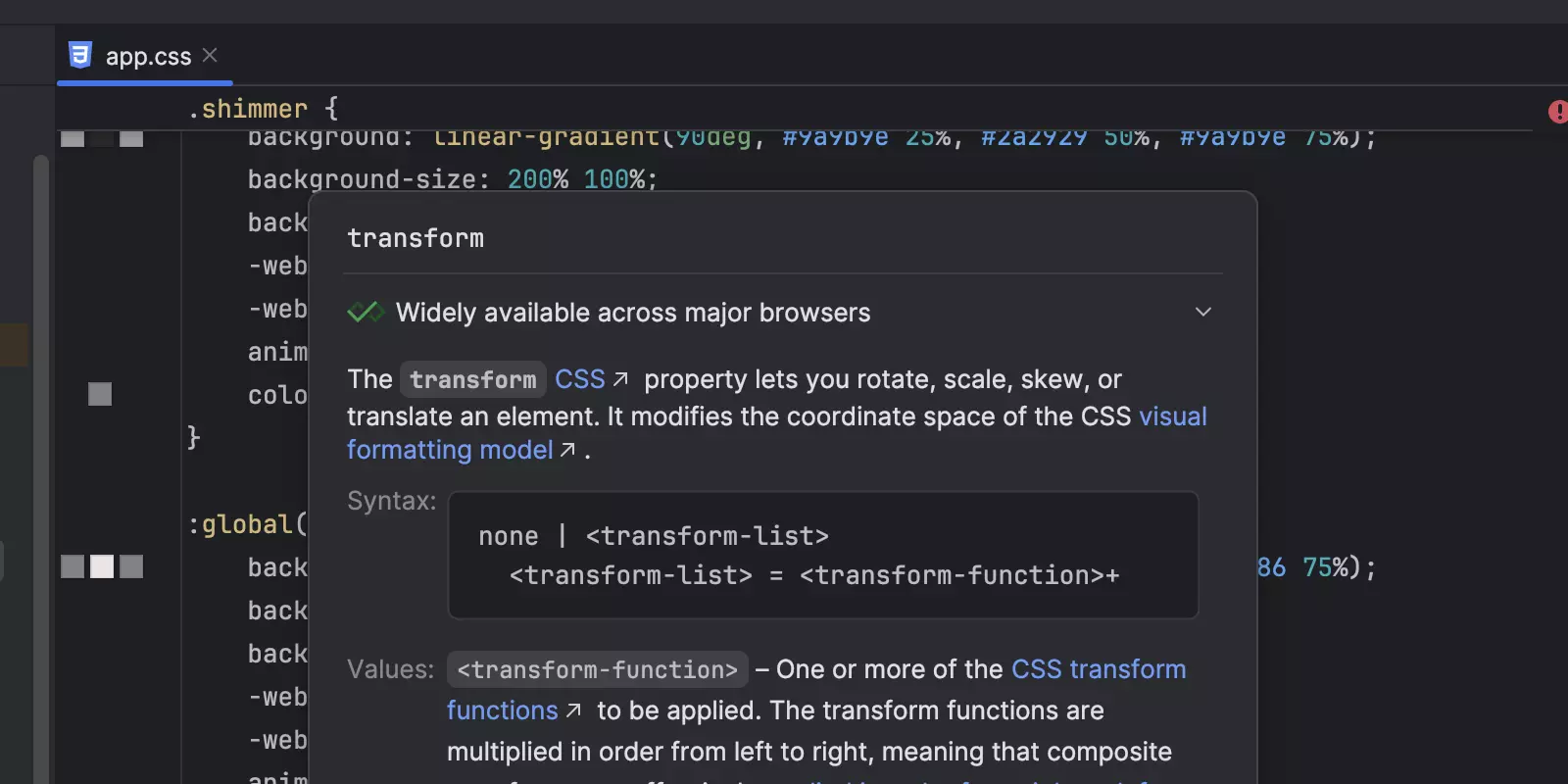Click the green baseline availability checkmark icon
The height and width of the screenshot is (784, 1568).
point(365,313)
